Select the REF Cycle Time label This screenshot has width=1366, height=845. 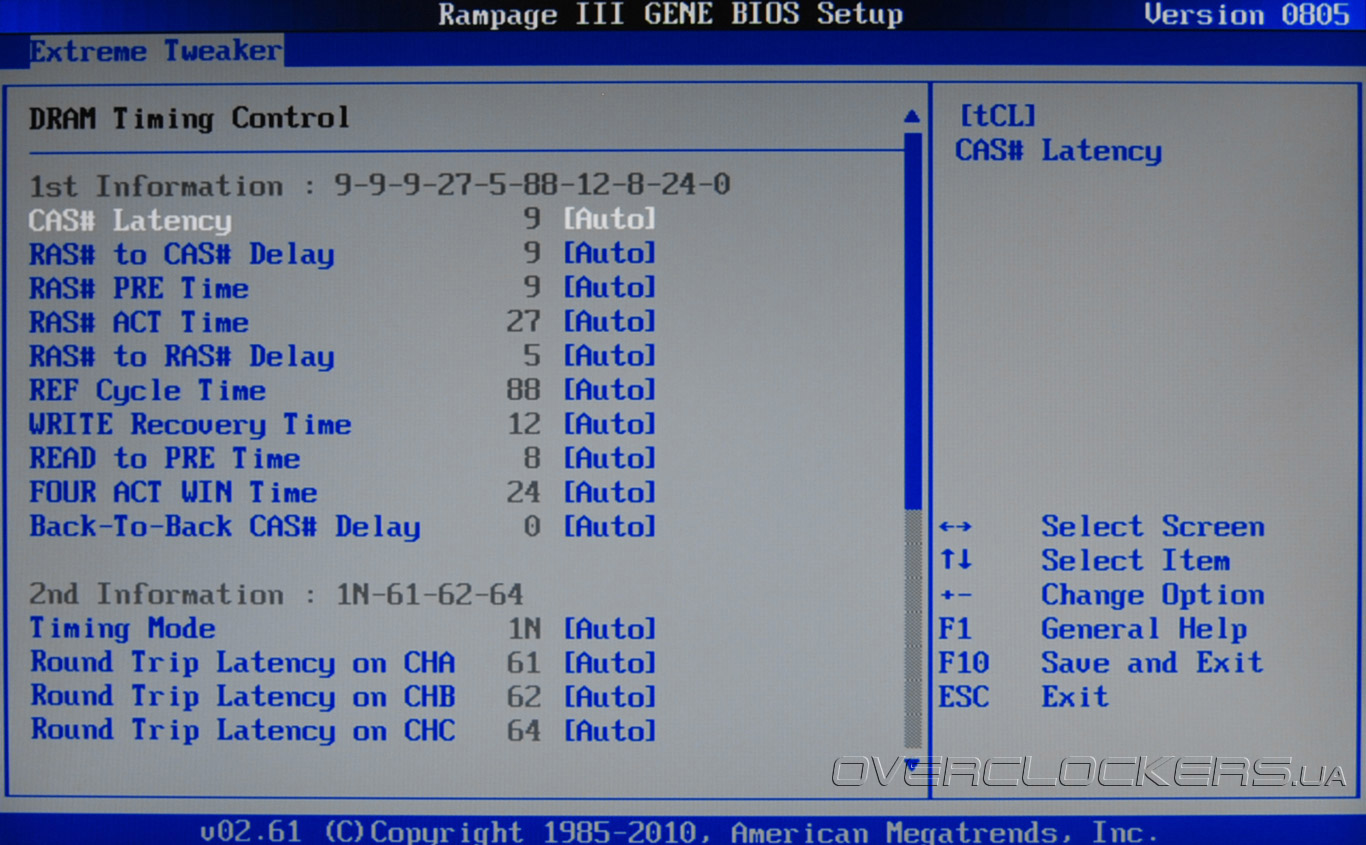147,390
